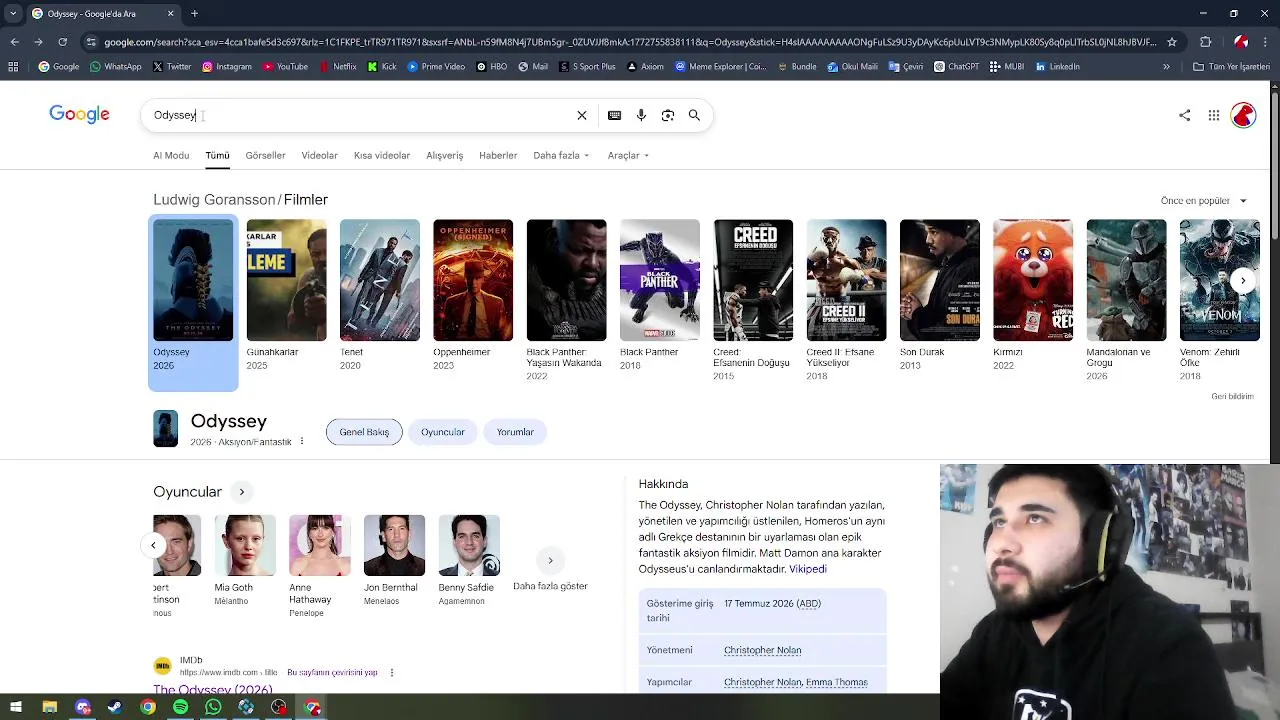Switch to the Videolar tab
Viewport: 1280px width, 720px height.
coord(319,155)
